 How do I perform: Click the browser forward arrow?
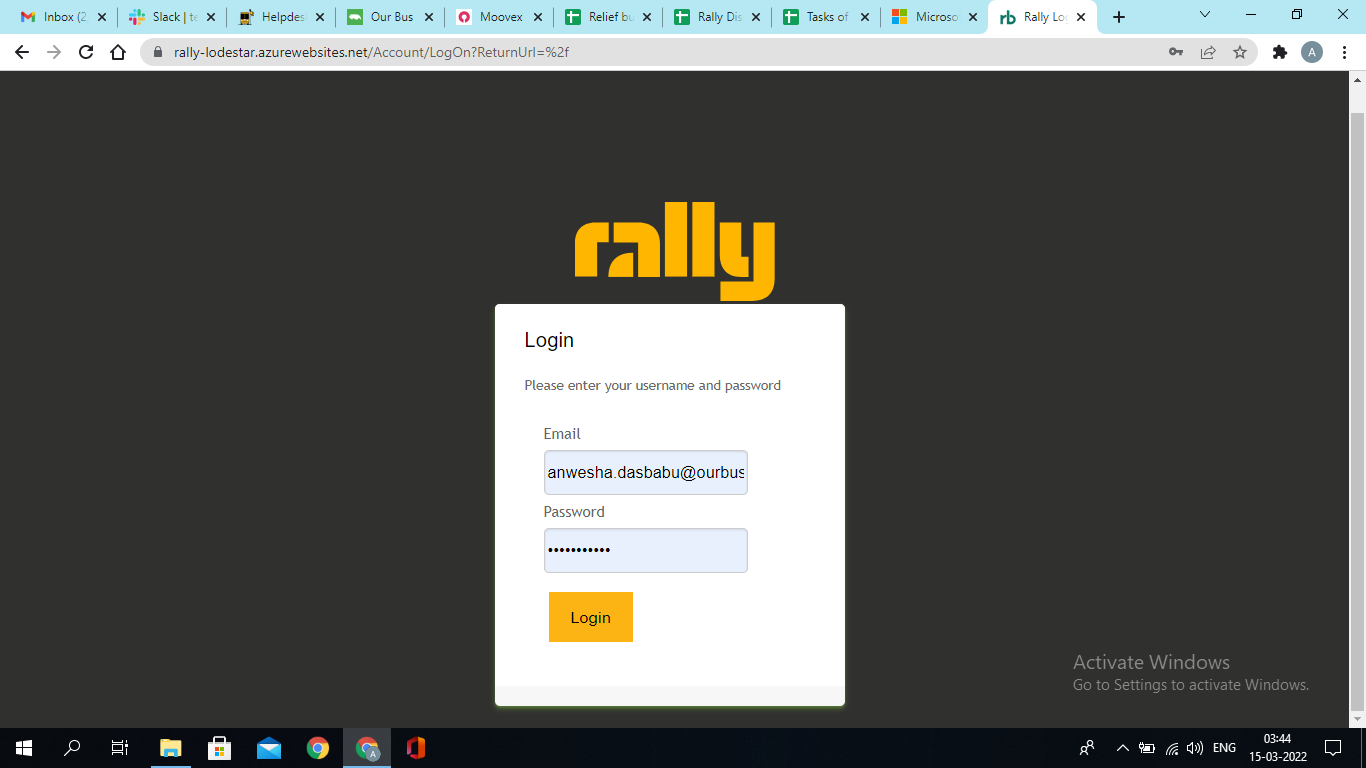point(54,52)
